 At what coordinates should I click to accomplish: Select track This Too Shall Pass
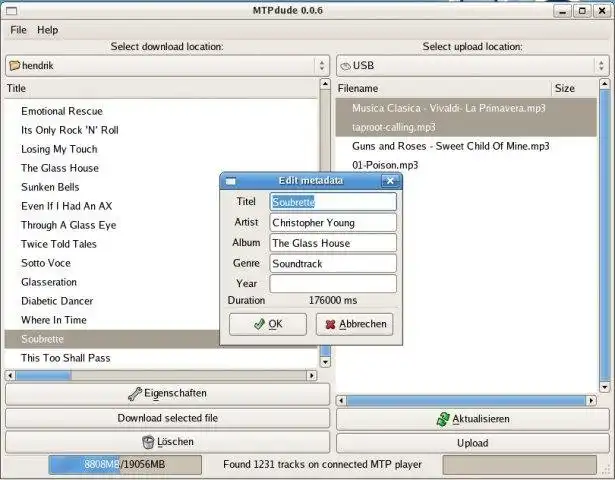66,358
